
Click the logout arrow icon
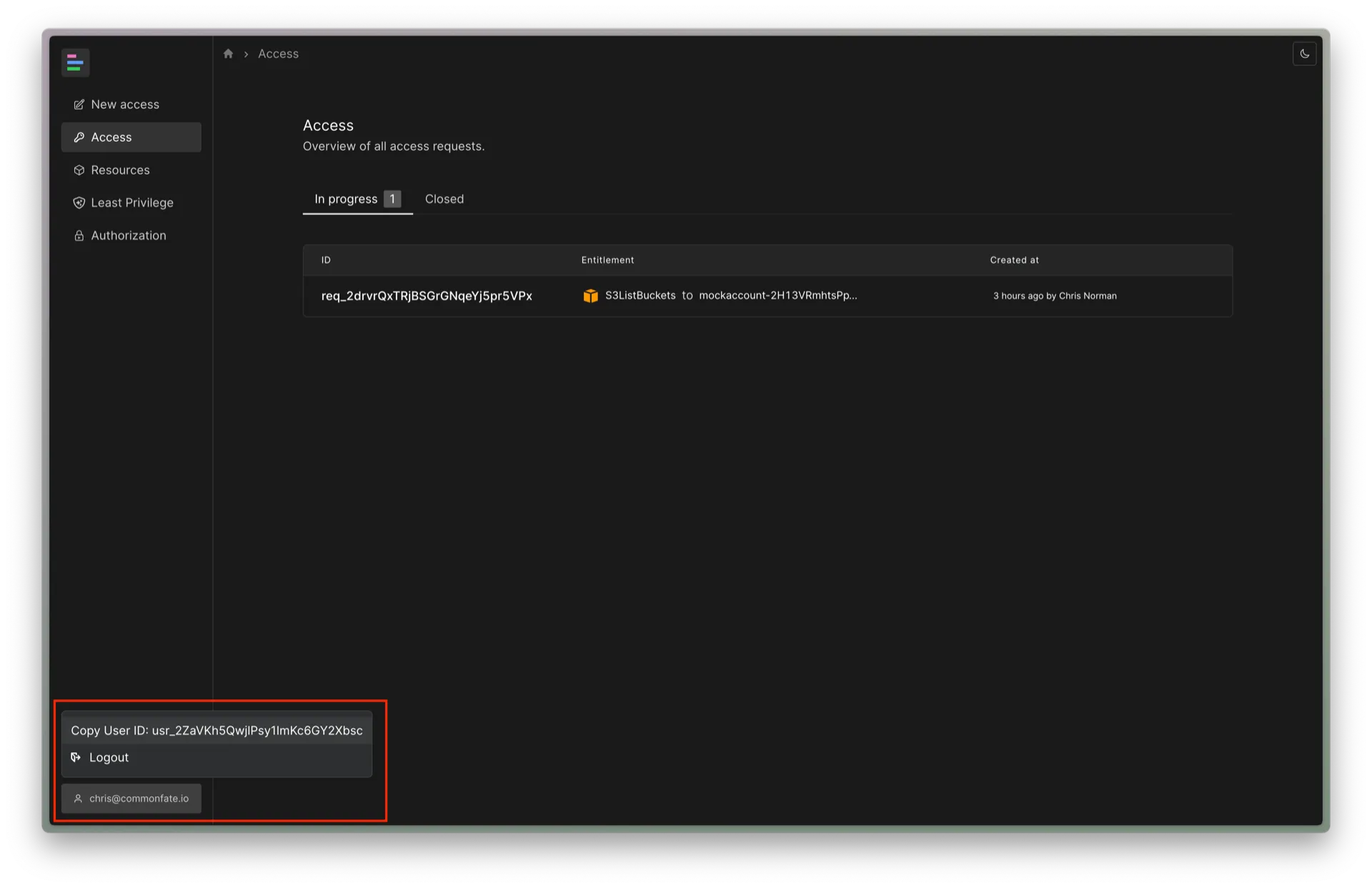point(76,757)
